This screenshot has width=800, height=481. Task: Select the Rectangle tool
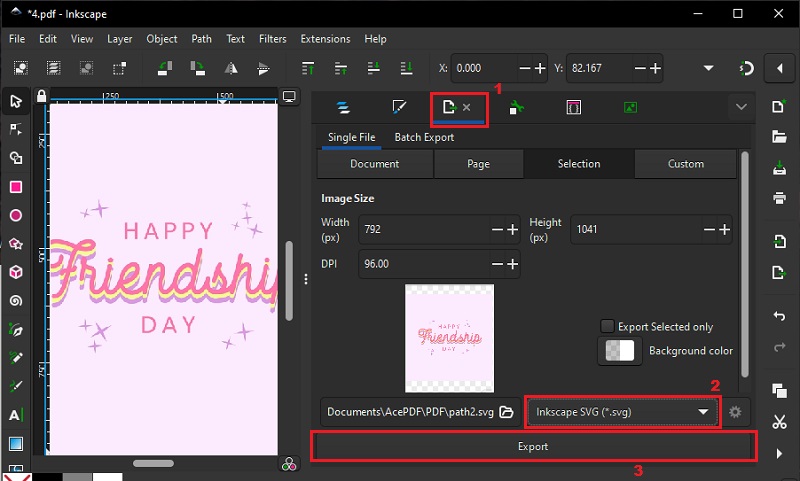point(16,187)
